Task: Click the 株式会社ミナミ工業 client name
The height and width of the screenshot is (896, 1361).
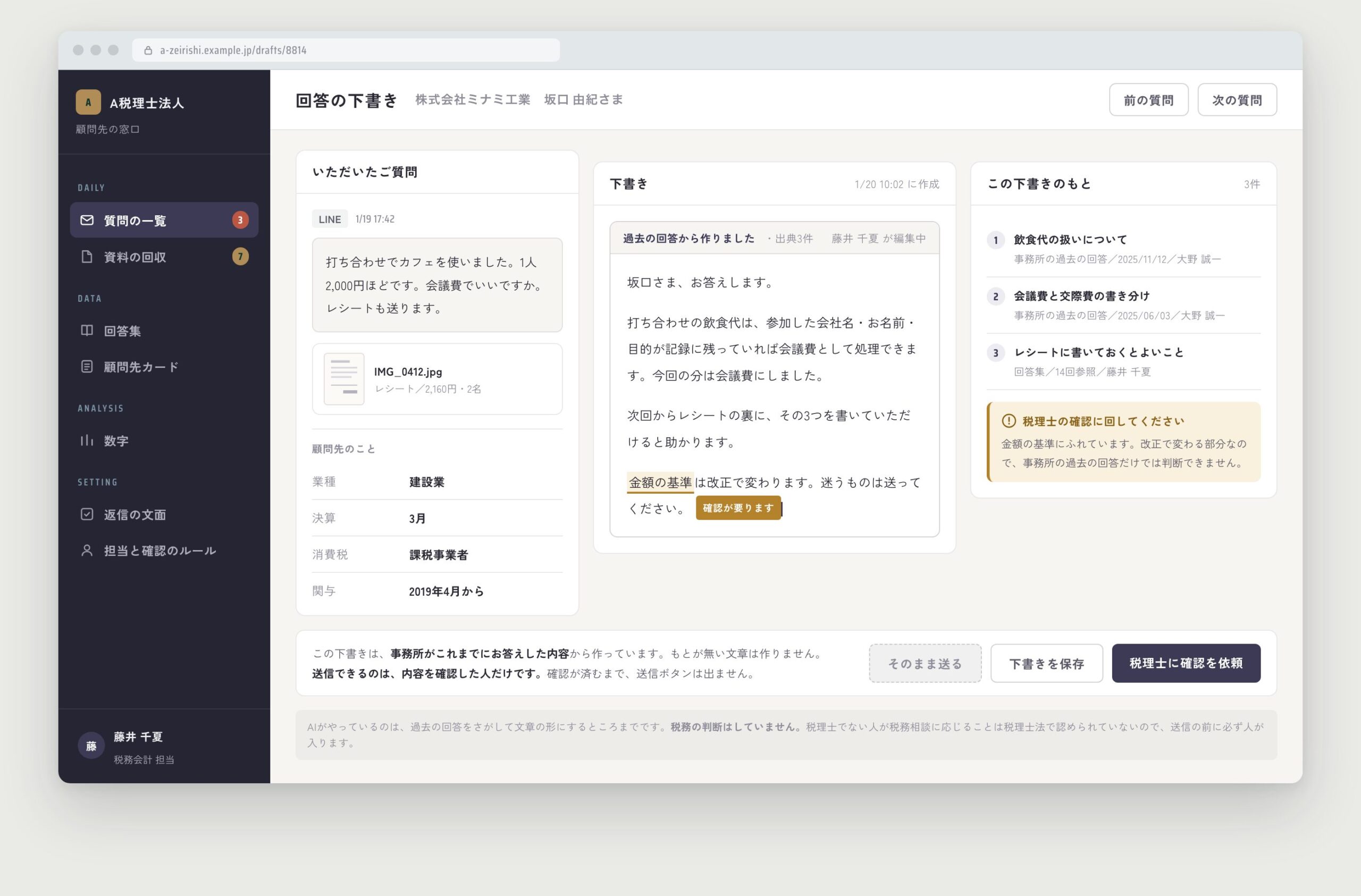Action: tap(472, 99)
